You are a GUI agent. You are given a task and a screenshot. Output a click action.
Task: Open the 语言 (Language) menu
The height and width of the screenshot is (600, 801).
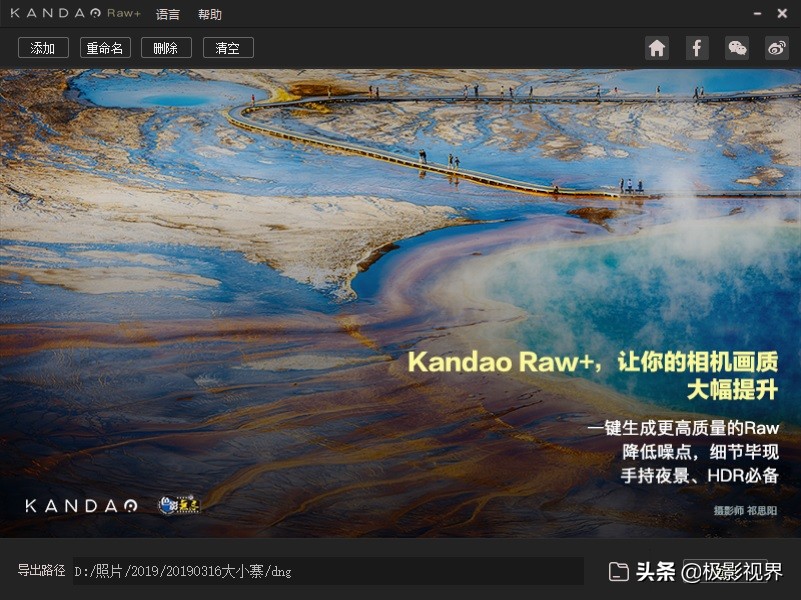(166, 13)
